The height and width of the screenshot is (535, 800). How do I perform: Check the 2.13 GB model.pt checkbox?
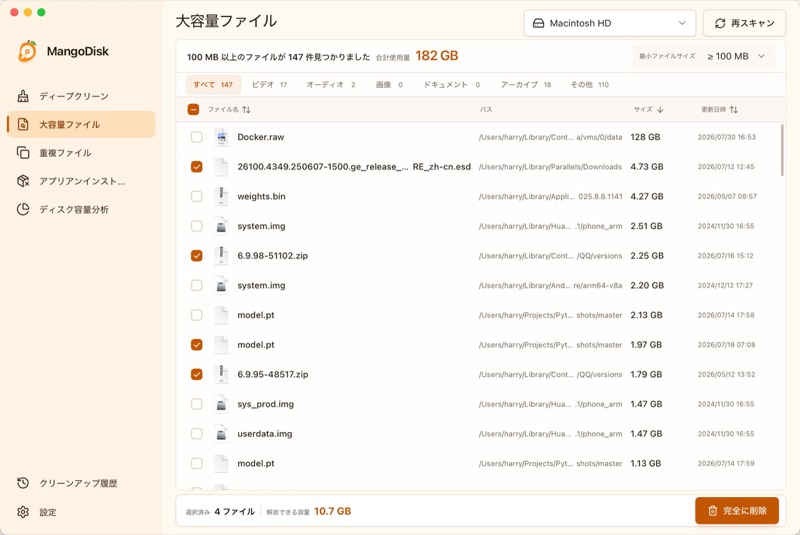pos(196,315)
